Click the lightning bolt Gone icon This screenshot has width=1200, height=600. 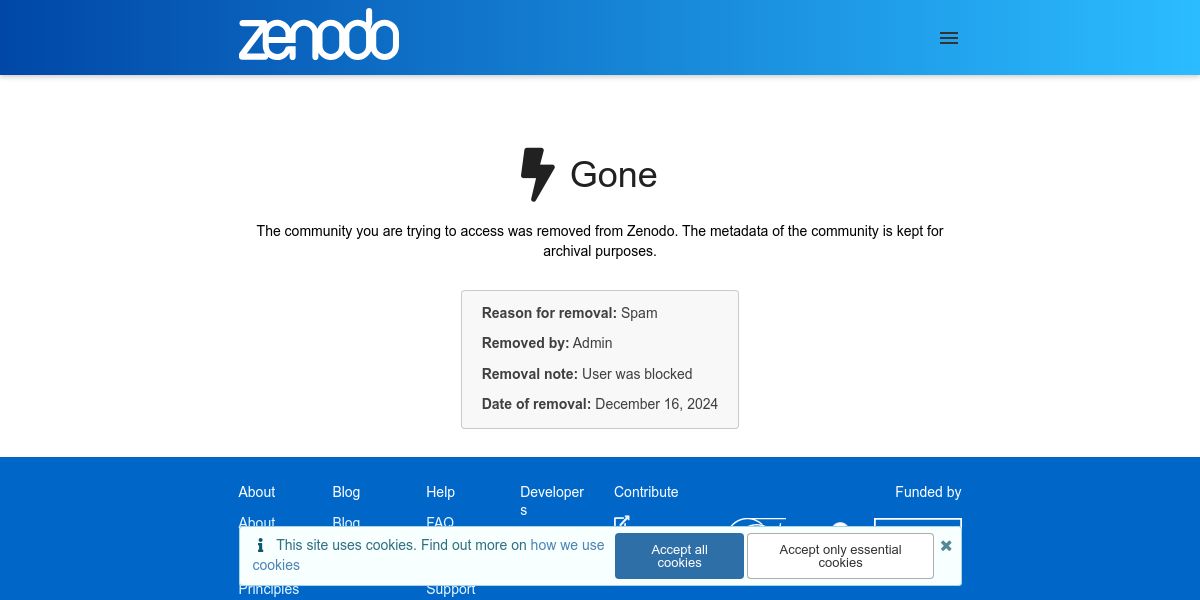click(537, 175)
